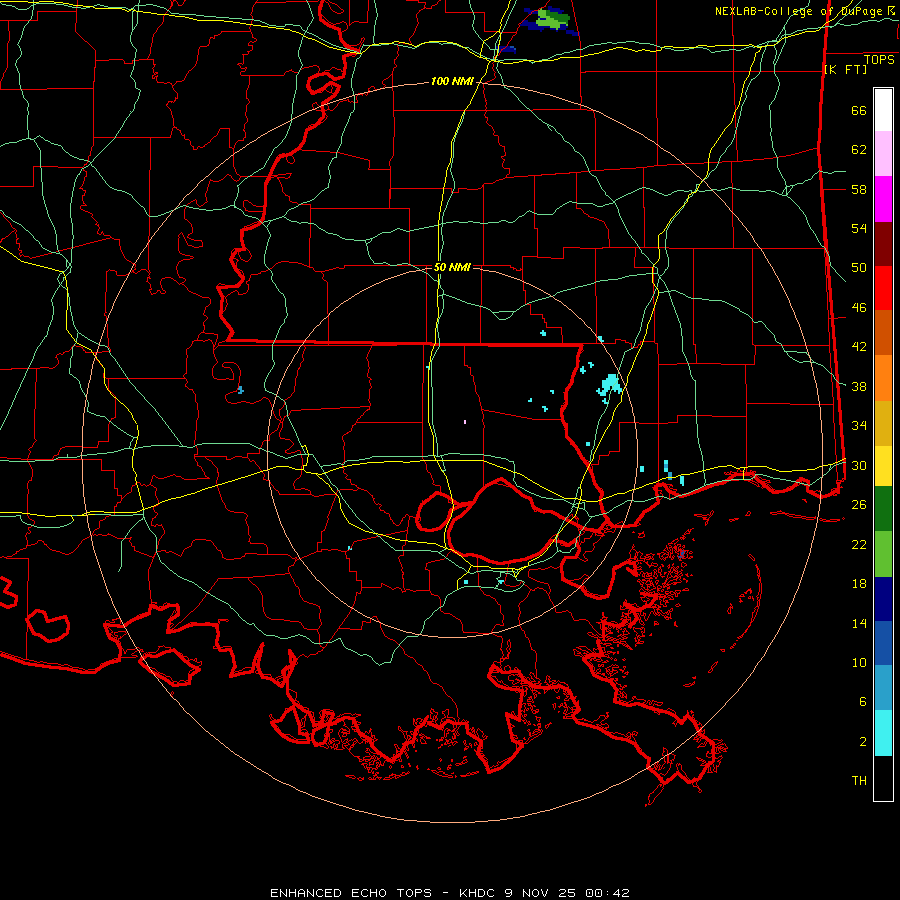Viewport: 900px width, 900px height.
Task: Click the magenta legend swatch
Action: point(883,199)
